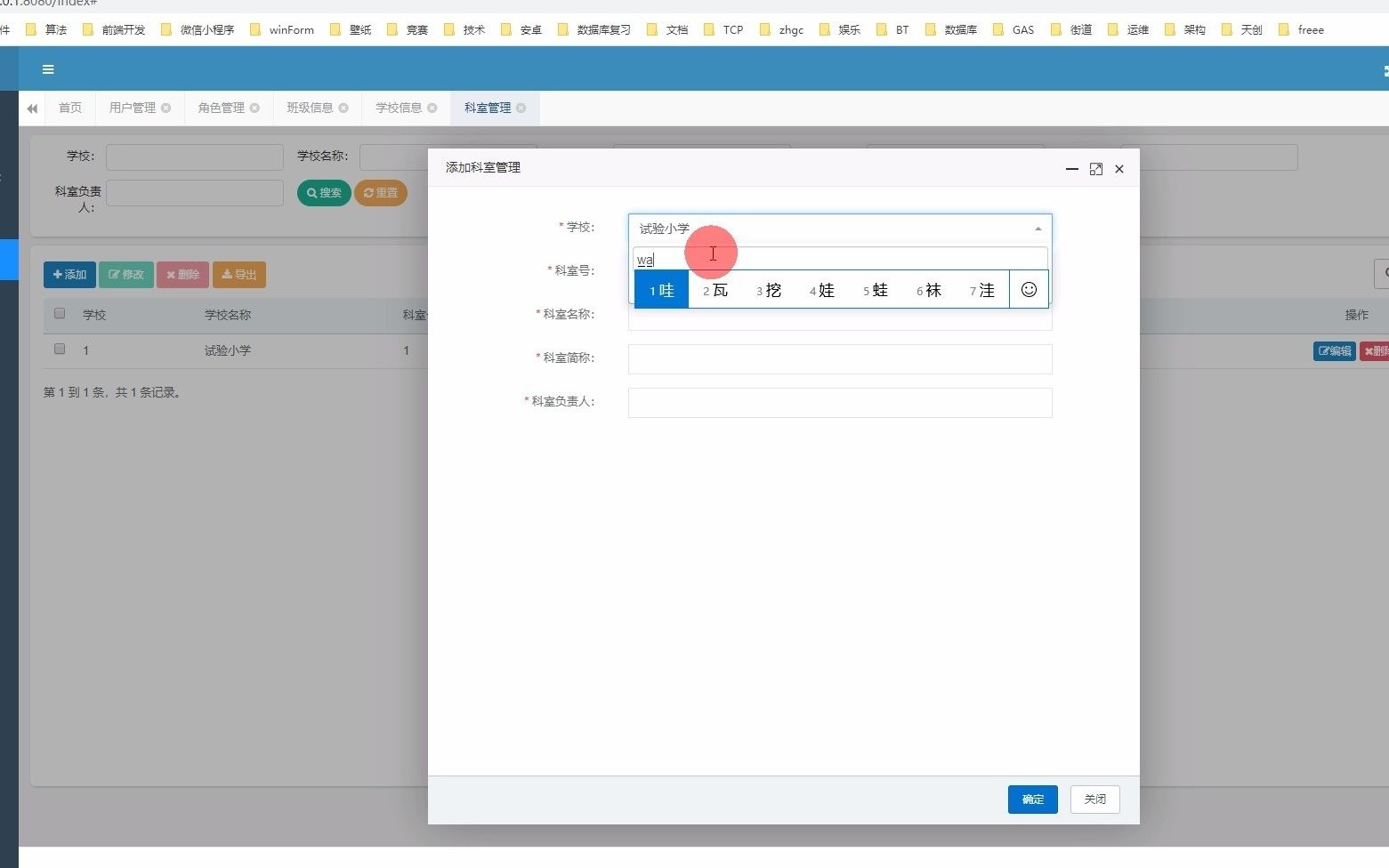
Task: Open the 竞赛 bookmark folder
Action: point(408,29)
